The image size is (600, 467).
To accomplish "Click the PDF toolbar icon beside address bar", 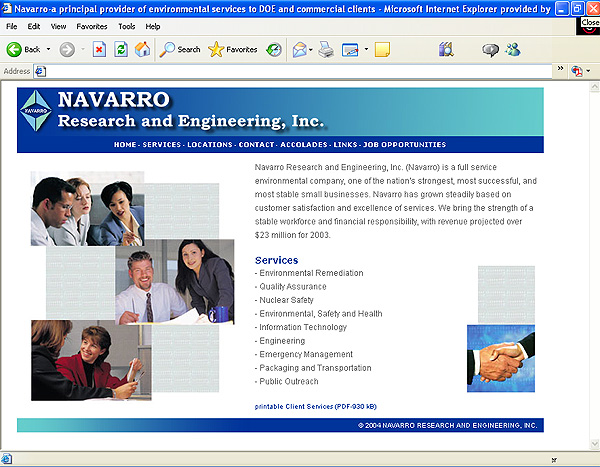I will click(x=577, y=71).
